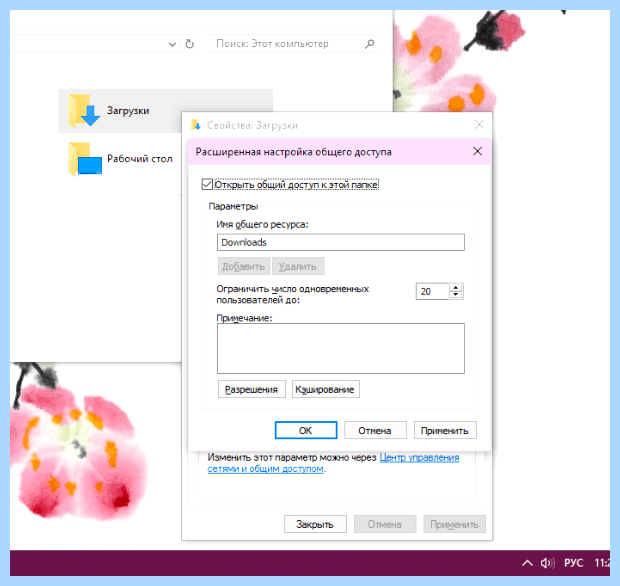Open address bar history dropdown chevron
This screenshot has height=586, width=620.
coord(172,44)
